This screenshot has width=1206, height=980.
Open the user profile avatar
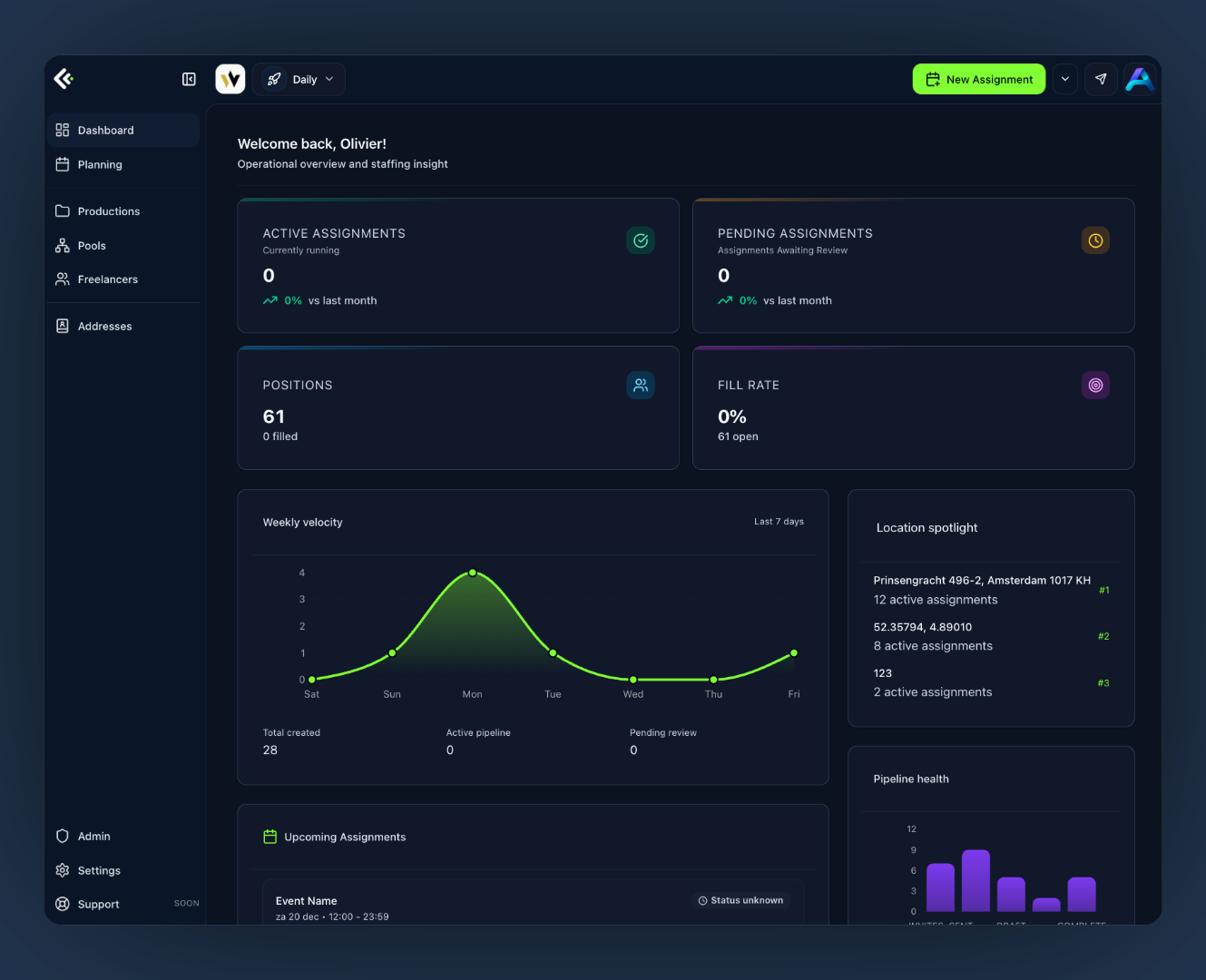[1139, 79]
